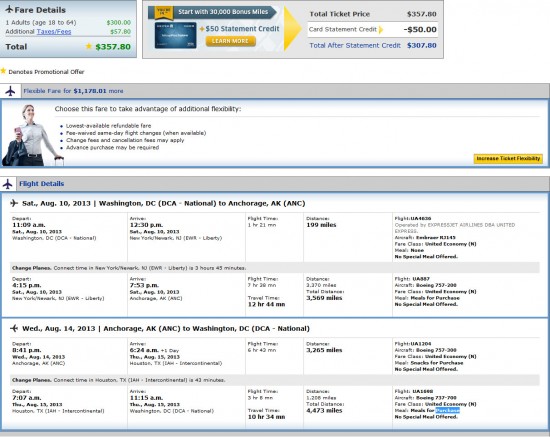550x437 pixels.
Task: Click the Wed., Aug. 14, 2013 Anchorage to Washington heading
Action: pyautogui.click(x=166, y=328)
